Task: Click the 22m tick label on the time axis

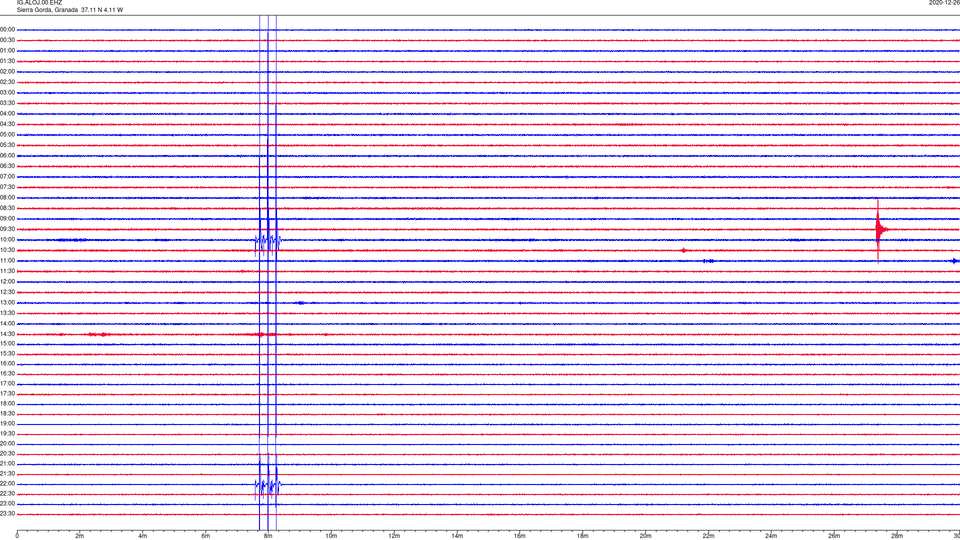Action: coord(708,536)
